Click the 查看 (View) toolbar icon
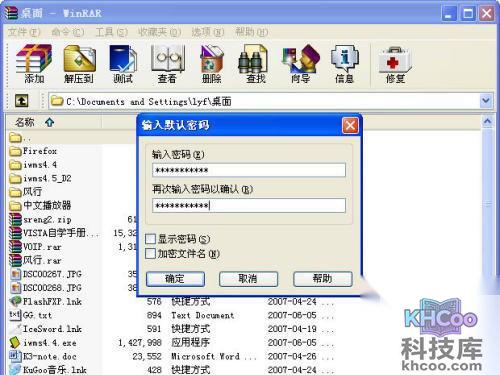Screen dimensions: 500x375 pyautogui.click(x=167, y=63)
